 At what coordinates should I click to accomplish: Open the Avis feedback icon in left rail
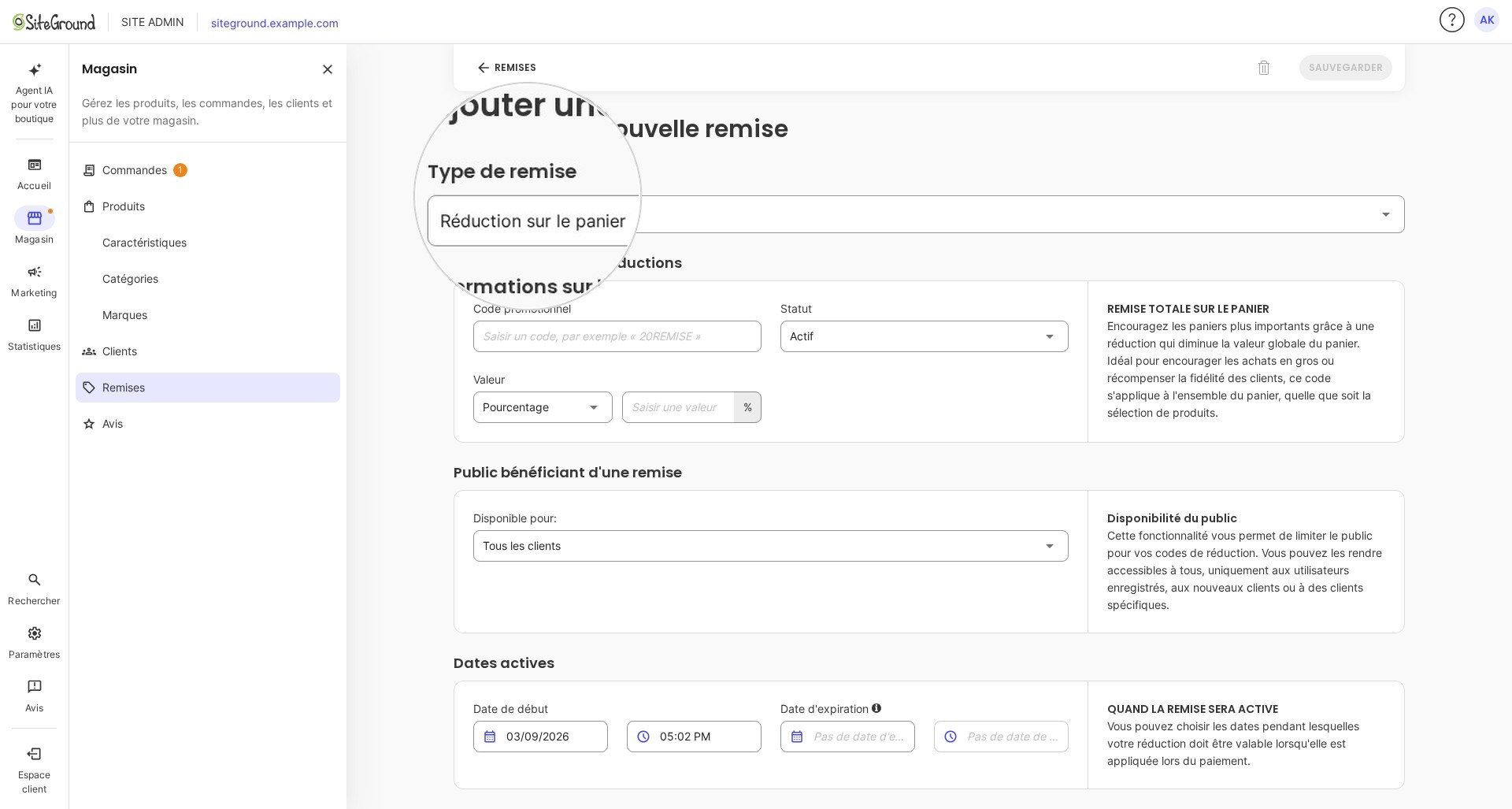pos(35,688)
